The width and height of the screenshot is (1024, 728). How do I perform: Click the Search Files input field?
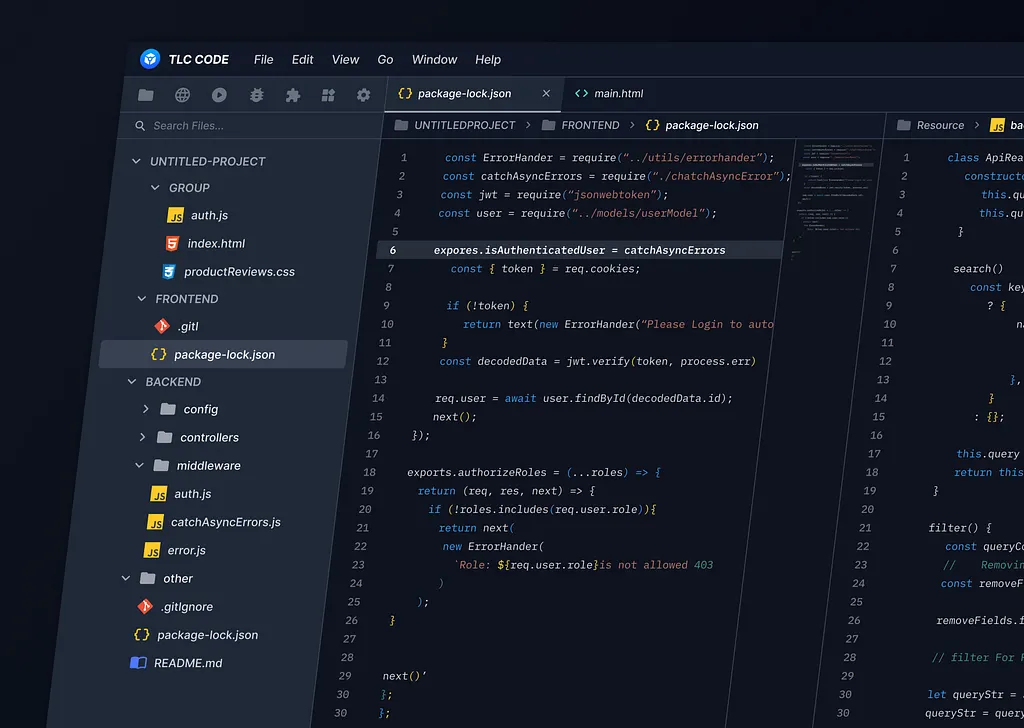250,126
